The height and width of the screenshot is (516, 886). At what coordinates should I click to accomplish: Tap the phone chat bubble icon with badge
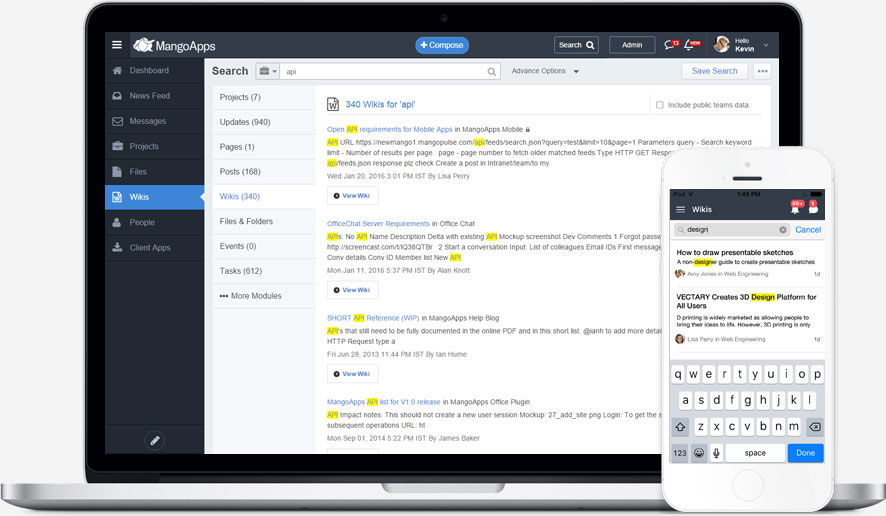click(813, 207)
